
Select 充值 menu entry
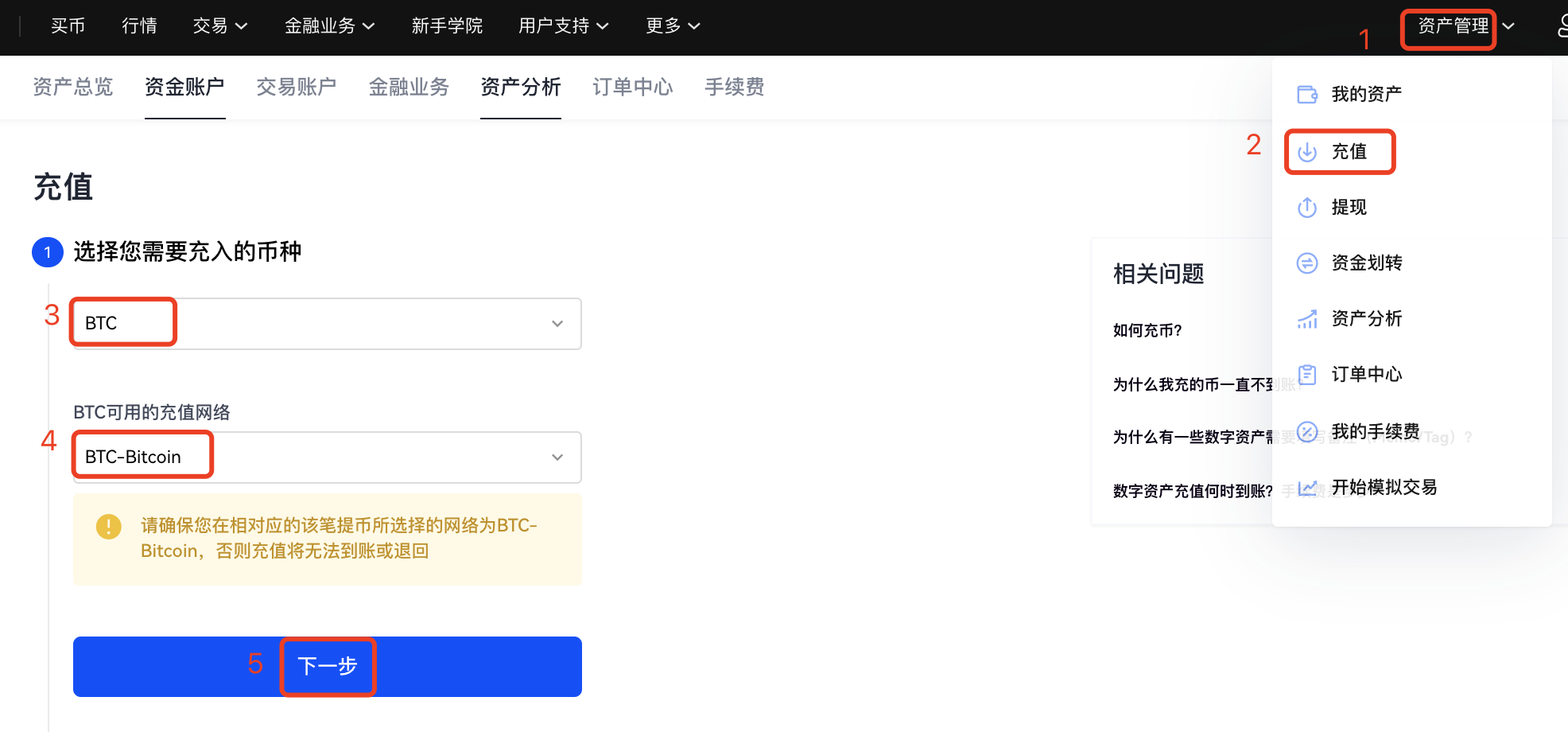point(1349,151)
